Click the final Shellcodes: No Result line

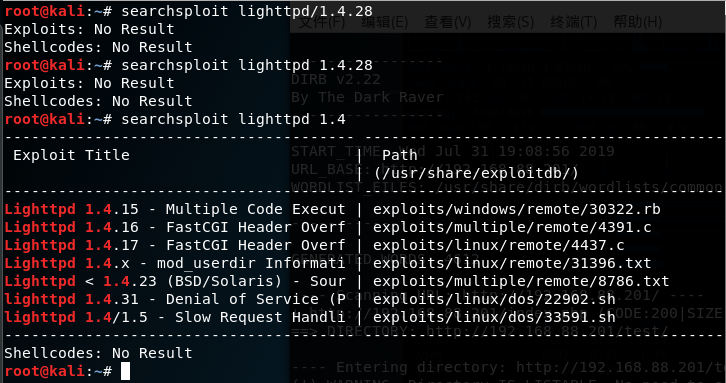(98, 353)
